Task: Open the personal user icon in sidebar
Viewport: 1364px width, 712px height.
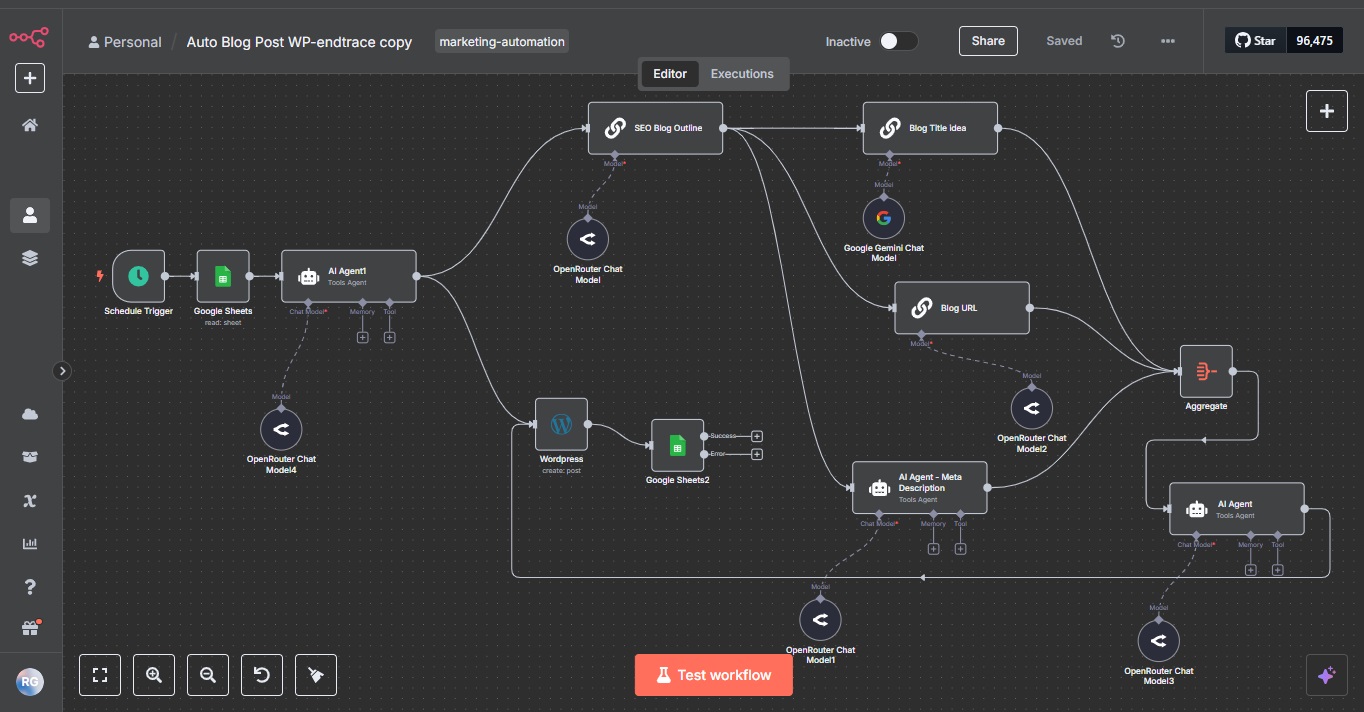Action: click(30, 215)
